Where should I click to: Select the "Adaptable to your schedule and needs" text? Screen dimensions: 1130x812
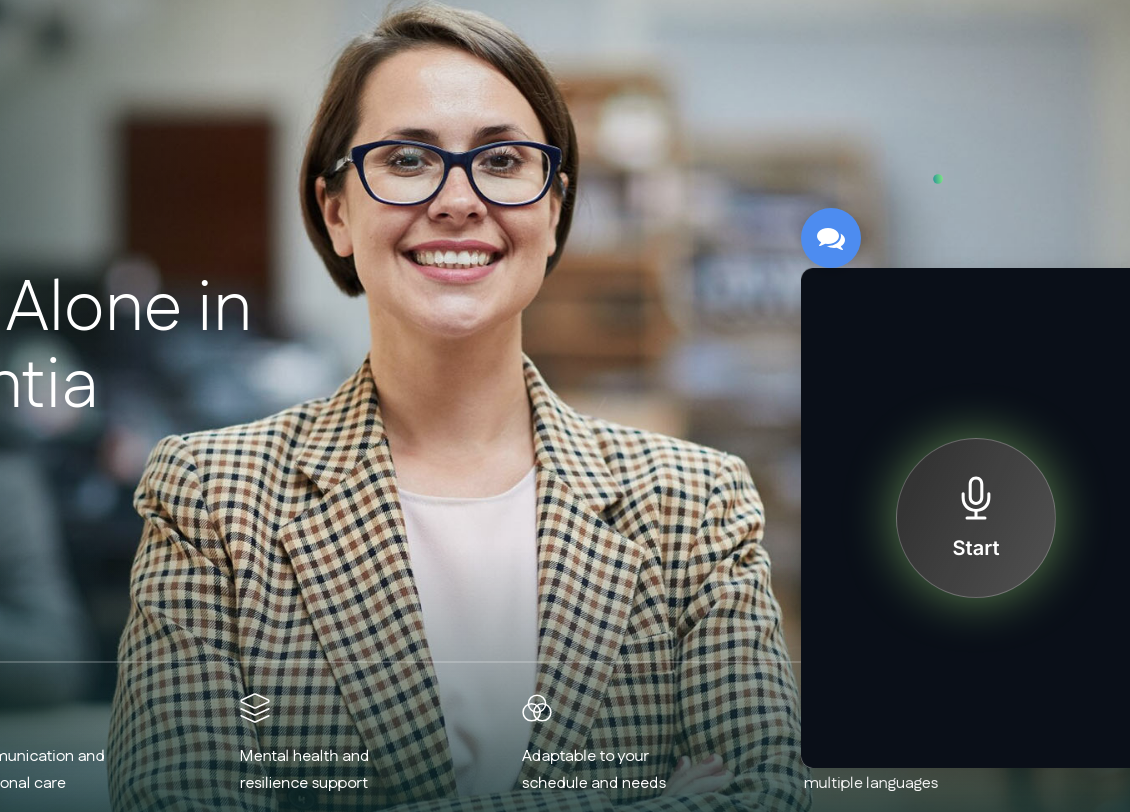click(594, 769)
